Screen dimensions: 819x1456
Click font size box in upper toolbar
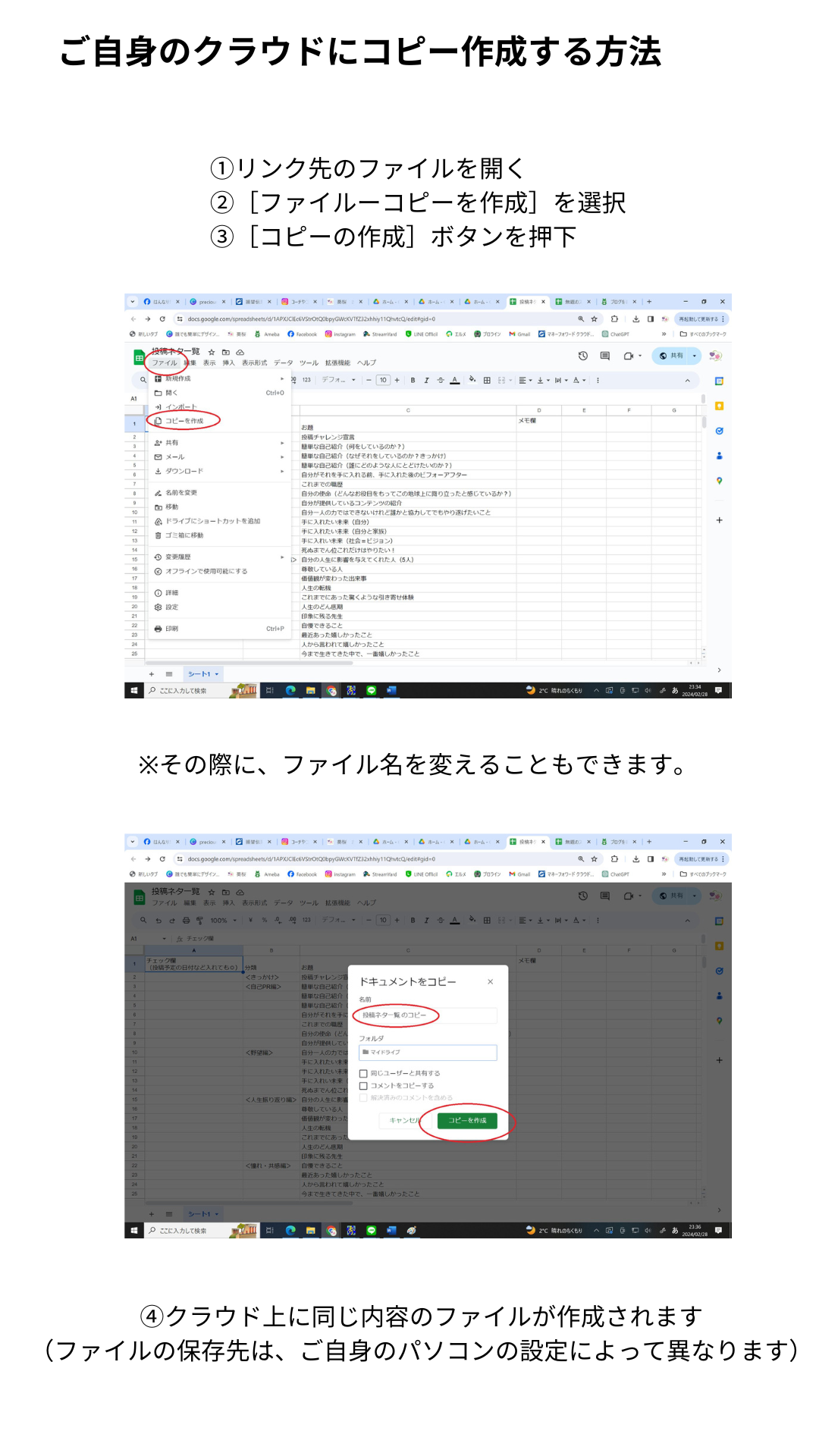[x=383, y=380]
